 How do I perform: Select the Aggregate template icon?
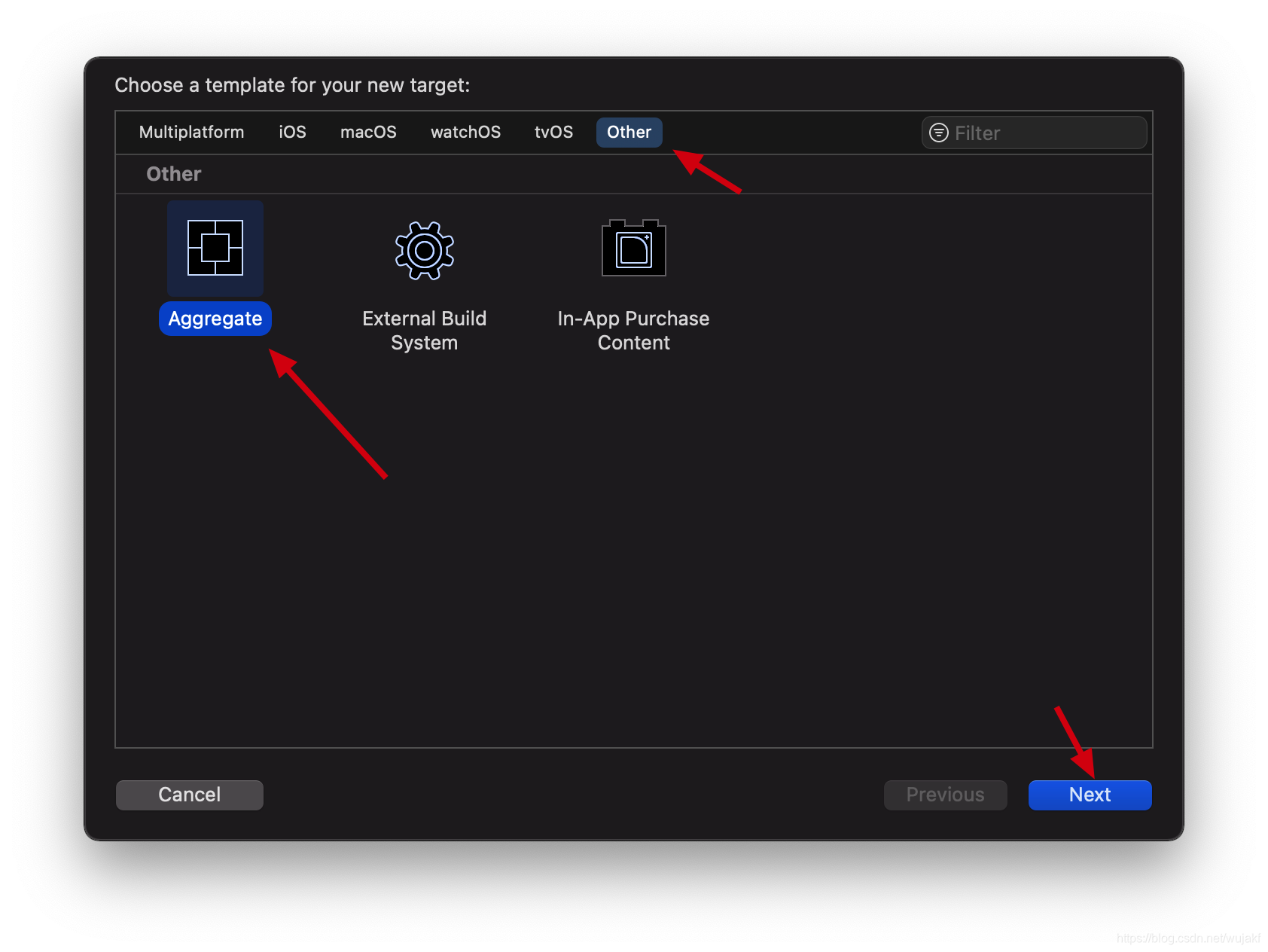(x=215, y=248)
